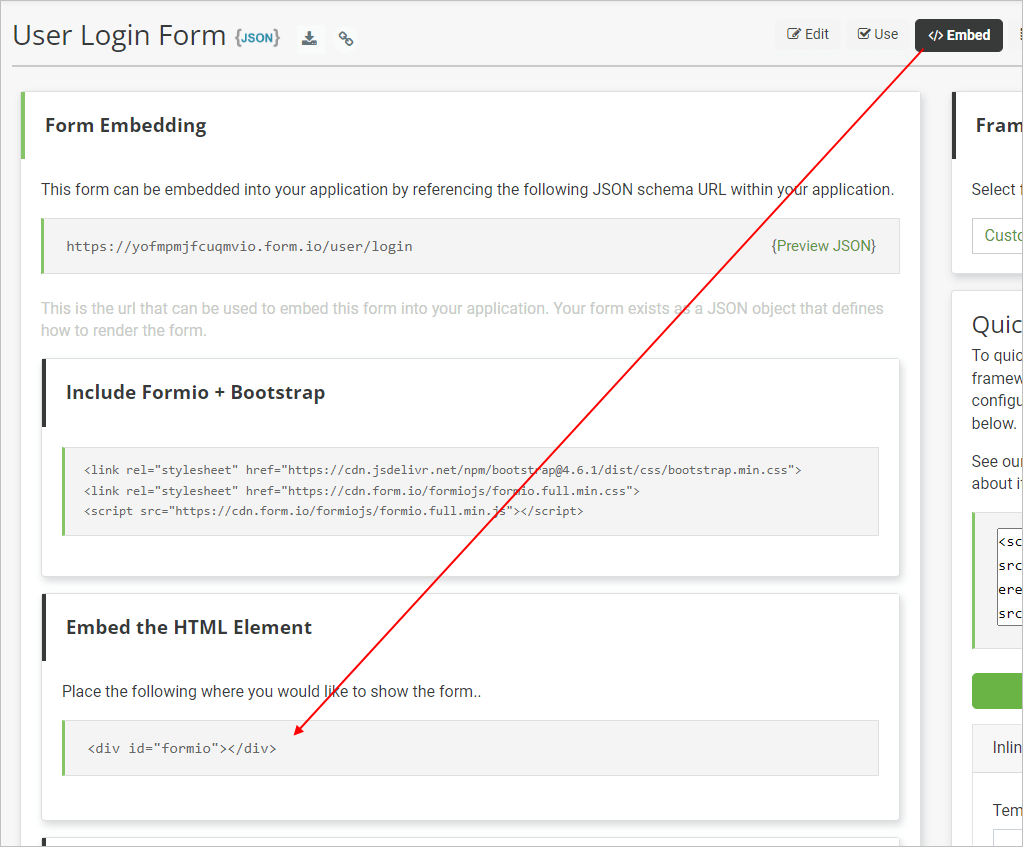Image resolution: width=1023 pixels, height=847 pixels.
Task: Select the JSON schema URL text
Action: tap(239, 245)
